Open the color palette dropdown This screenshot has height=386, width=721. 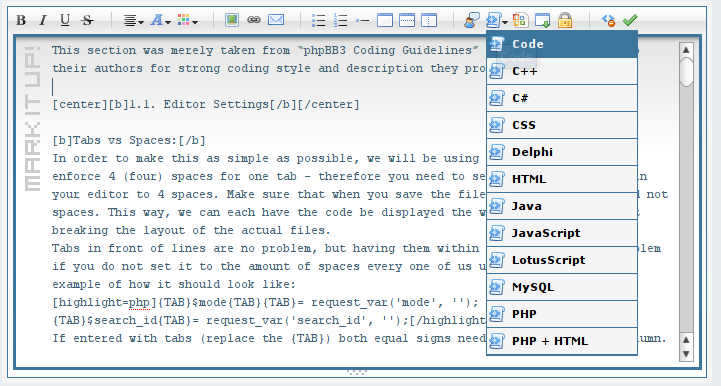188,20
